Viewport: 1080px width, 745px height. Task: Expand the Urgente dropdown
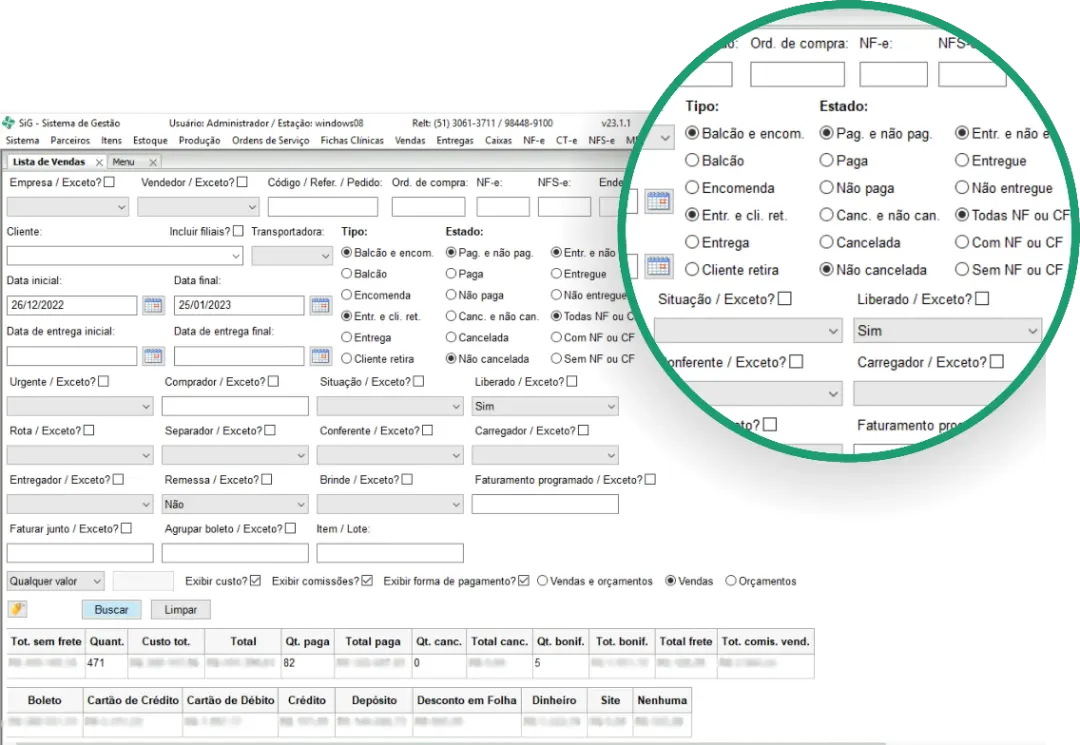tap(80, 406)
